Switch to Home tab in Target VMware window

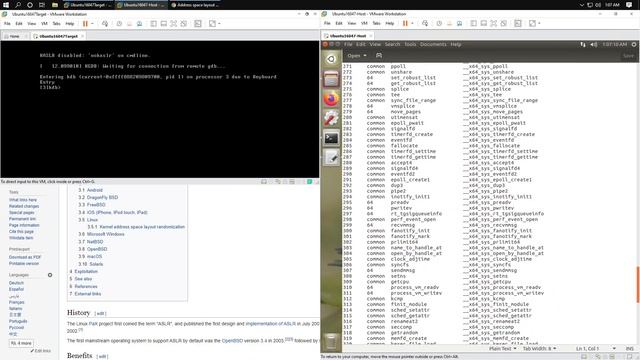pos(14,36)
